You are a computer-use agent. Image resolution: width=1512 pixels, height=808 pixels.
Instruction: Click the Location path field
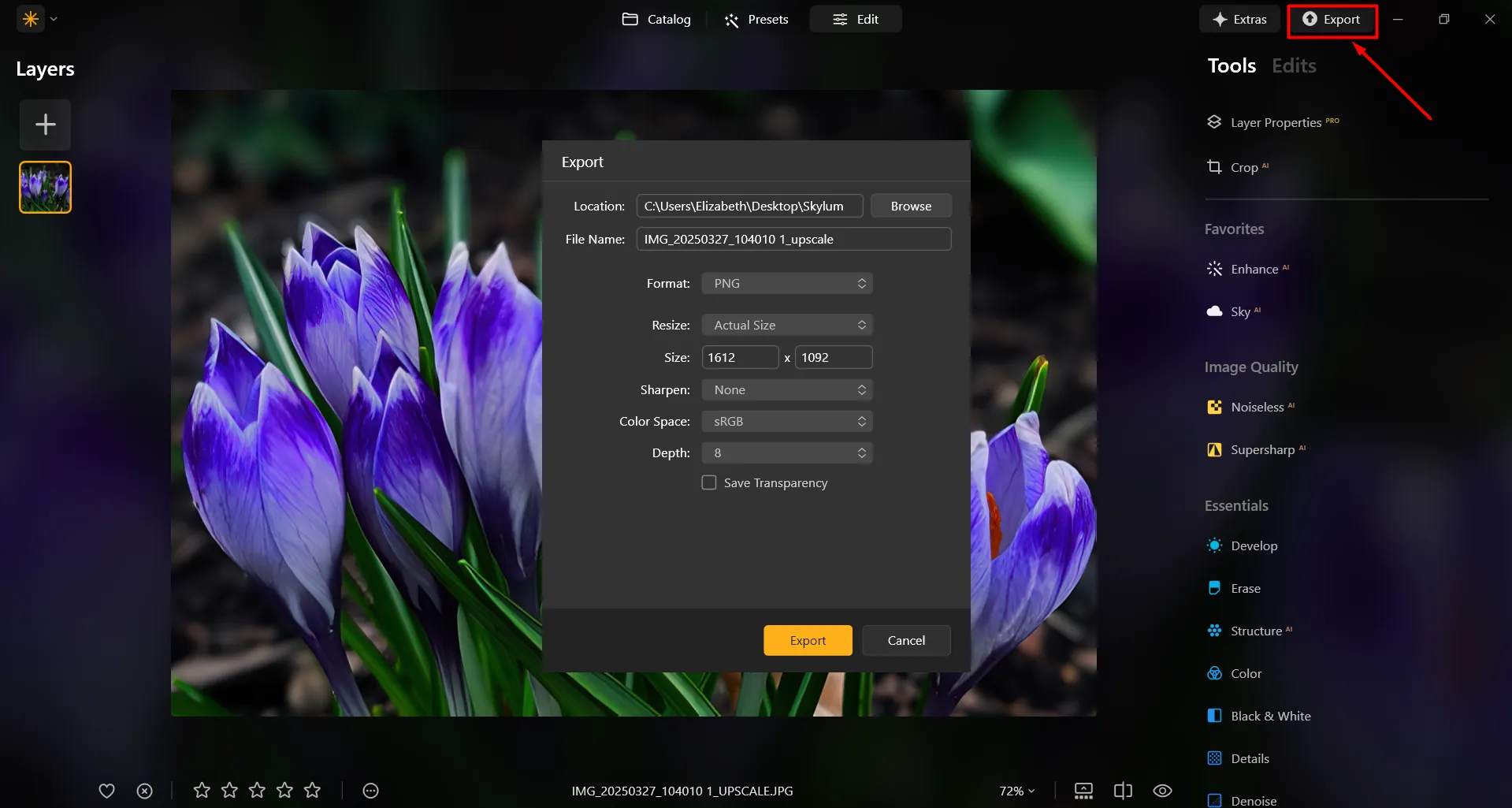click(x=749, y=206)
